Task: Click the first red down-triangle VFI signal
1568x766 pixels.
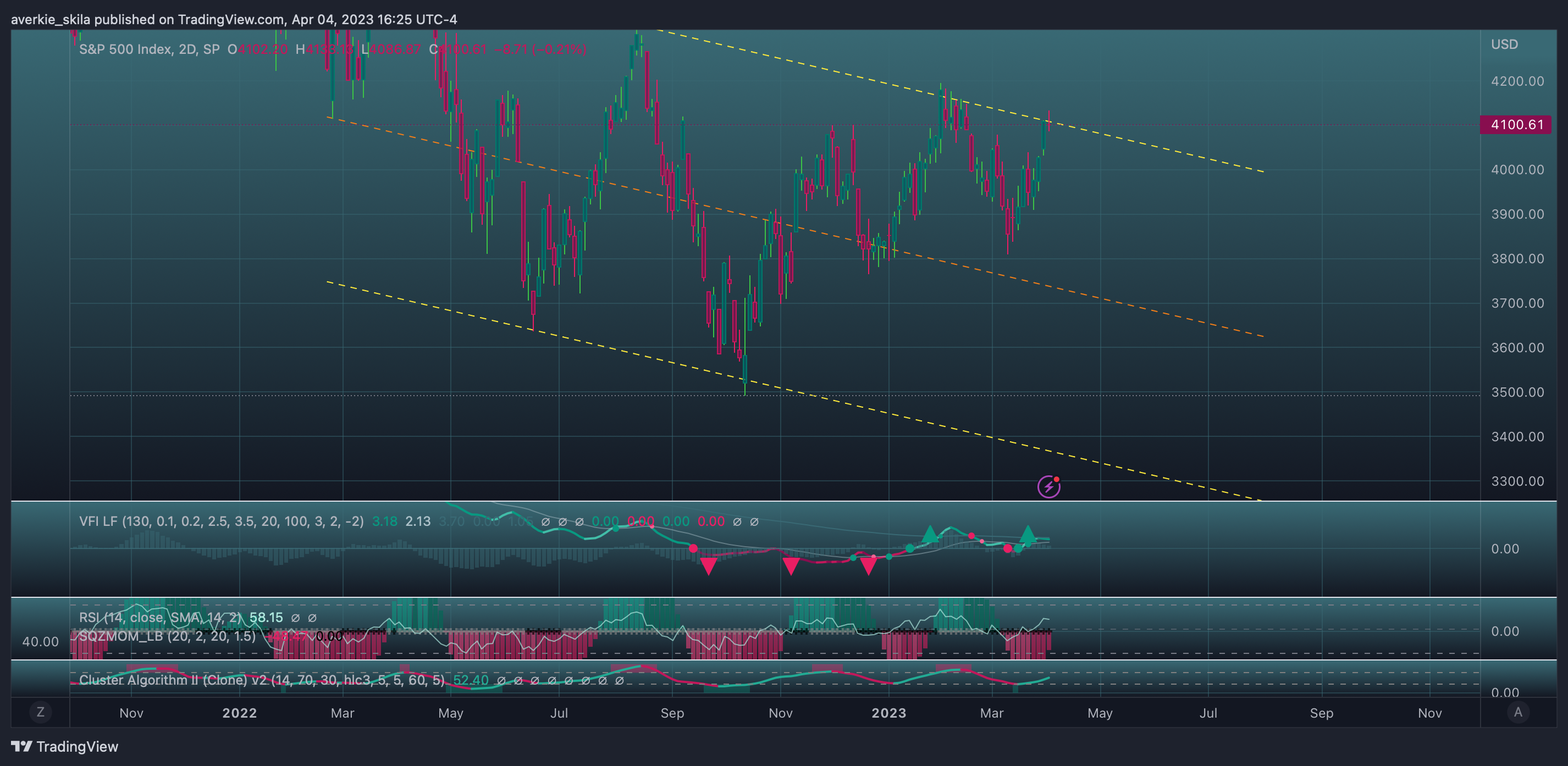Action: coord(708,566)
